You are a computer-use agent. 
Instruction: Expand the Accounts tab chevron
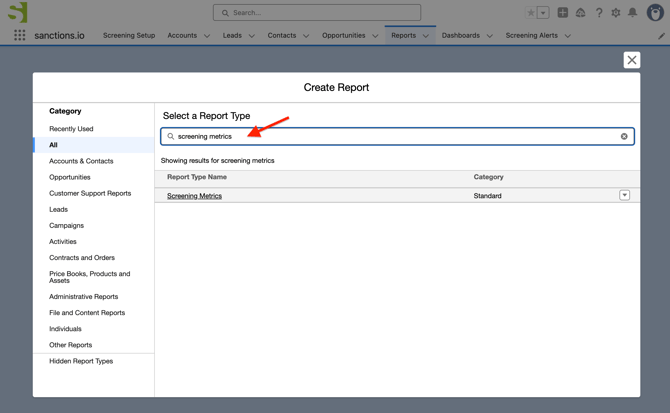[207, 36]
